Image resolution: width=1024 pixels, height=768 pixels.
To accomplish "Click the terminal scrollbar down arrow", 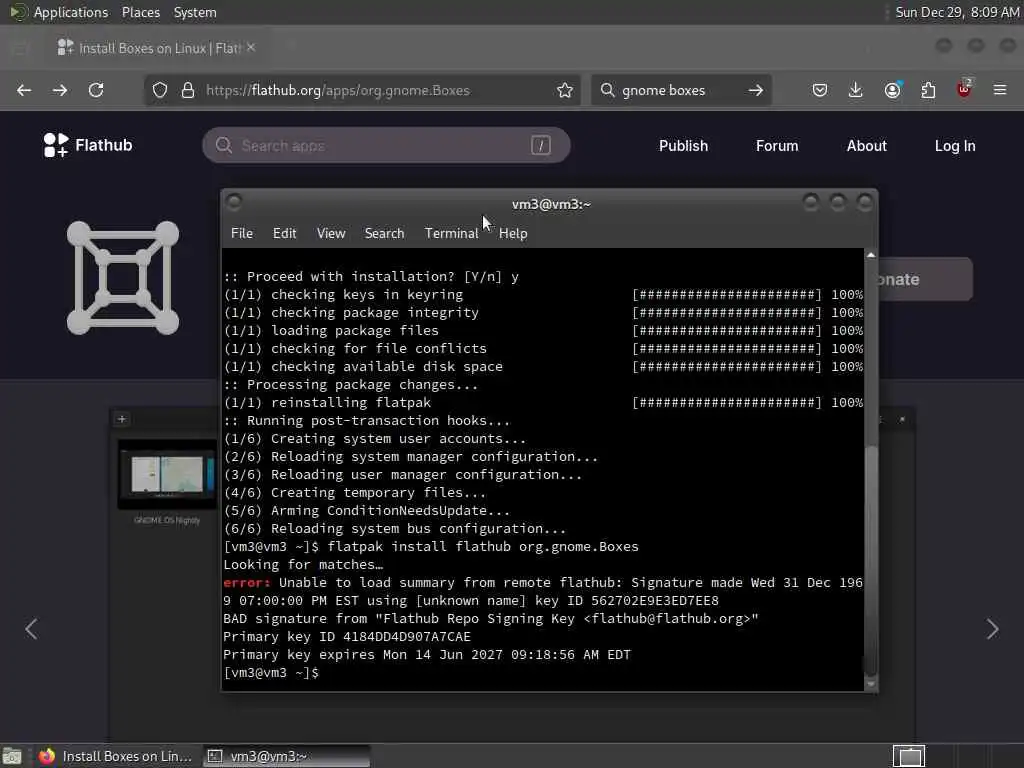I will click(x=871, y=684).
